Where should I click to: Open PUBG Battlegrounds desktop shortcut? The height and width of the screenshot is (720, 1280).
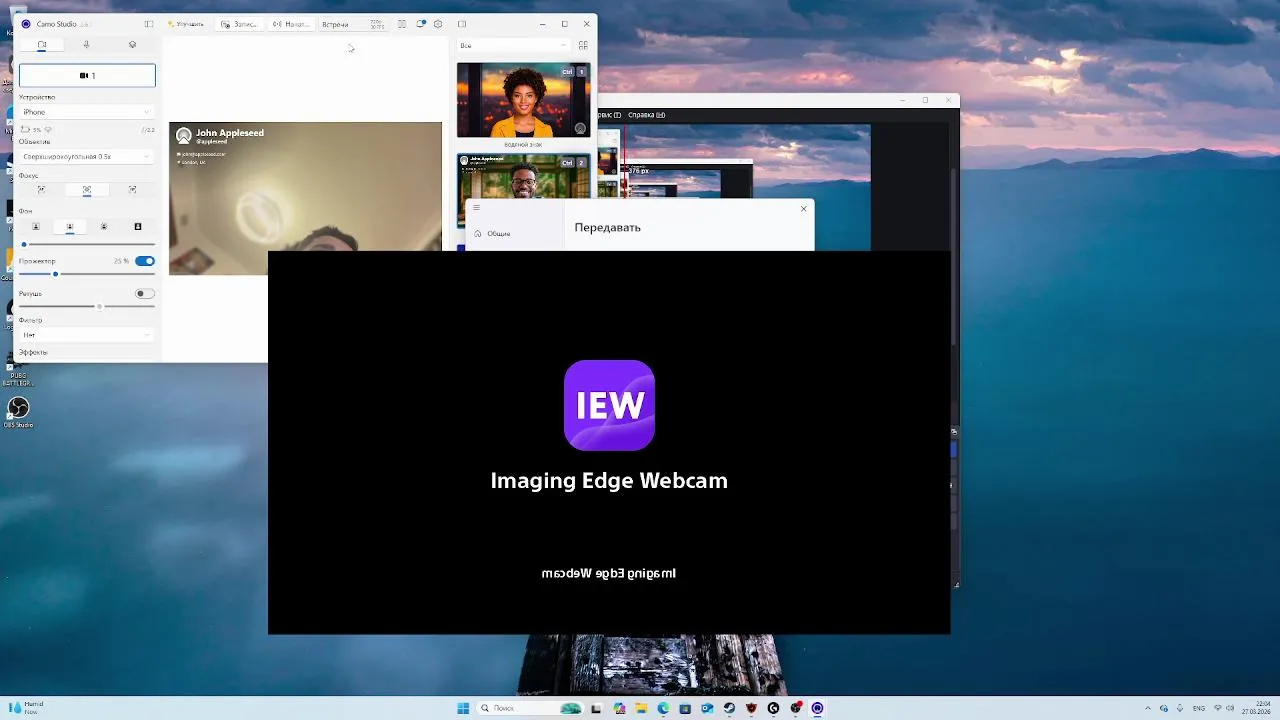click(18, 376)
